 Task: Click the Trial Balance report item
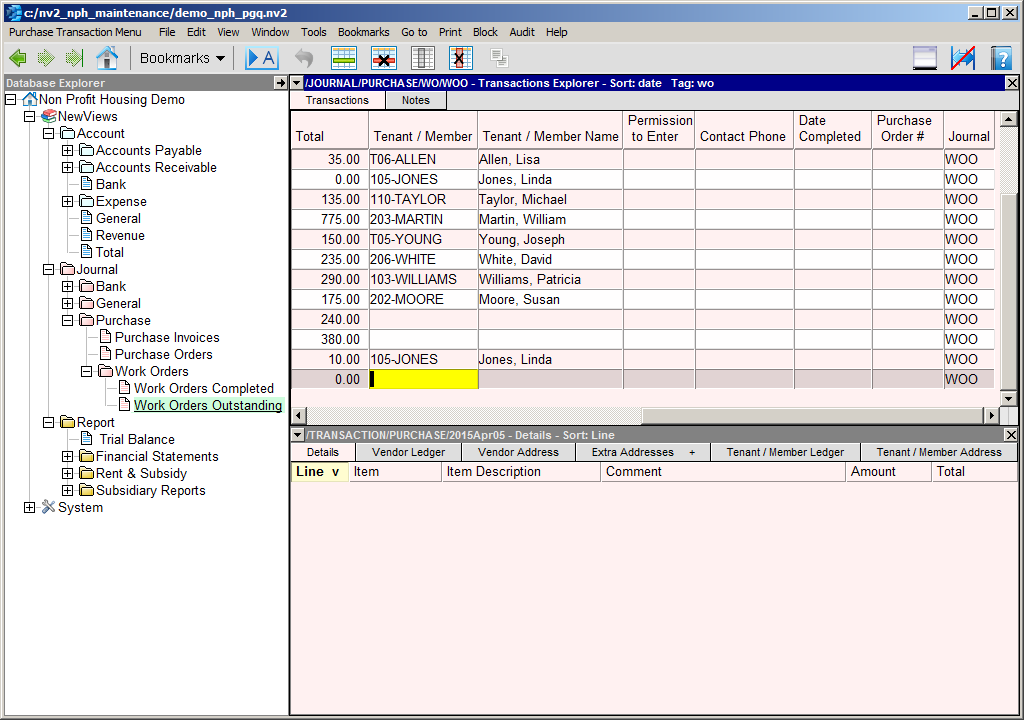[x=136, y=440]
